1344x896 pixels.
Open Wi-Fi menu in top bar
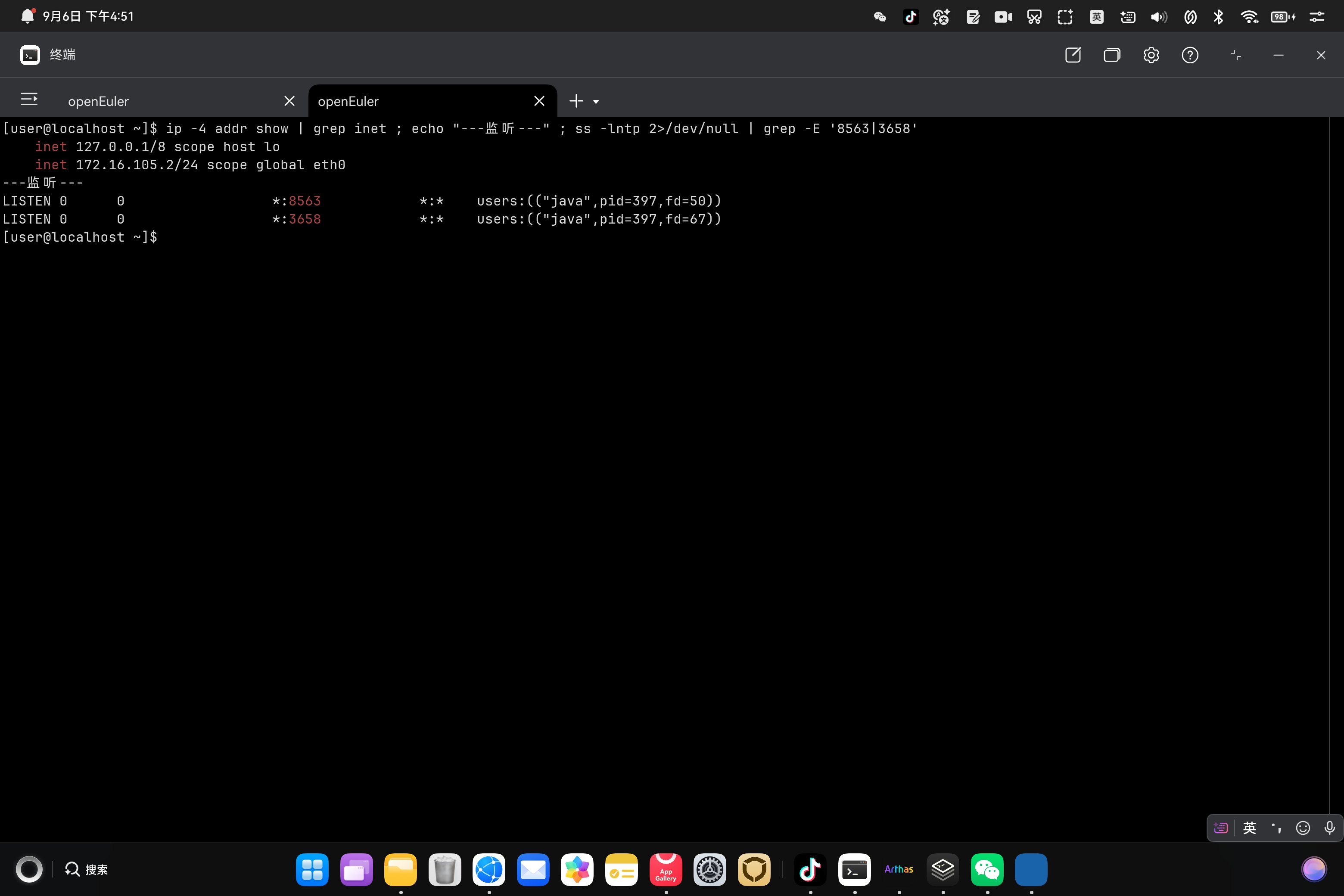(x=1250, y=16)
